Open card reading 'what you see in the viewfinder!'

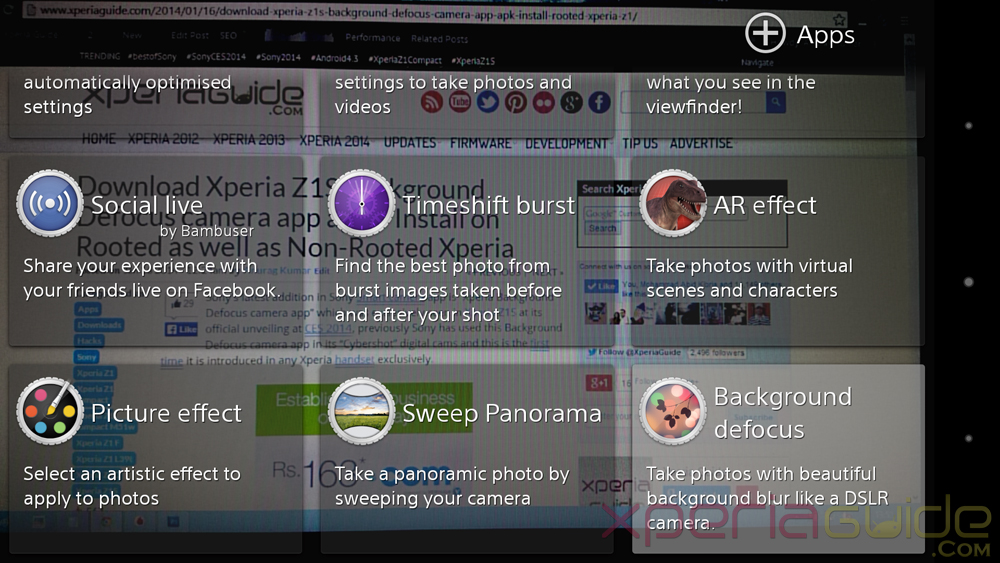(x=778, y=103)
